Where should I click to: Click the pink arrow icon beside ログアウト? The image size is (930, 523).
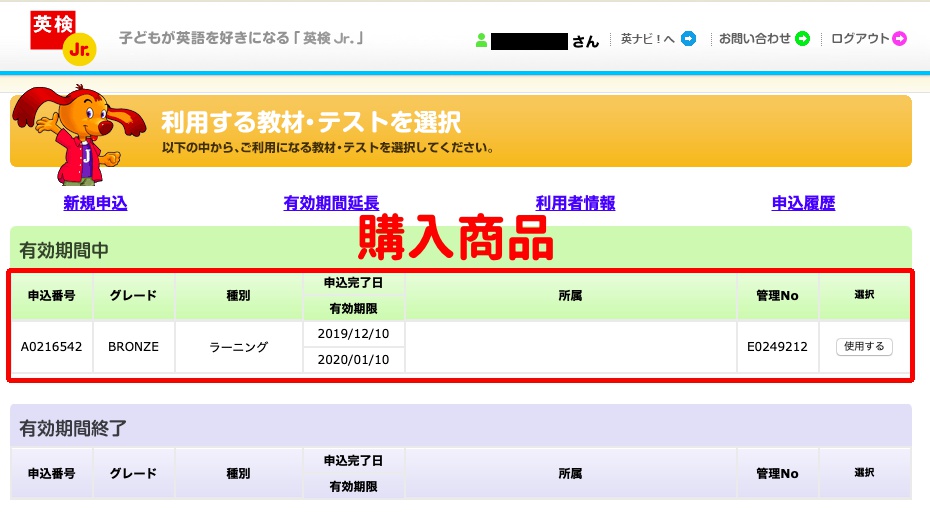[x=900, y=39]
